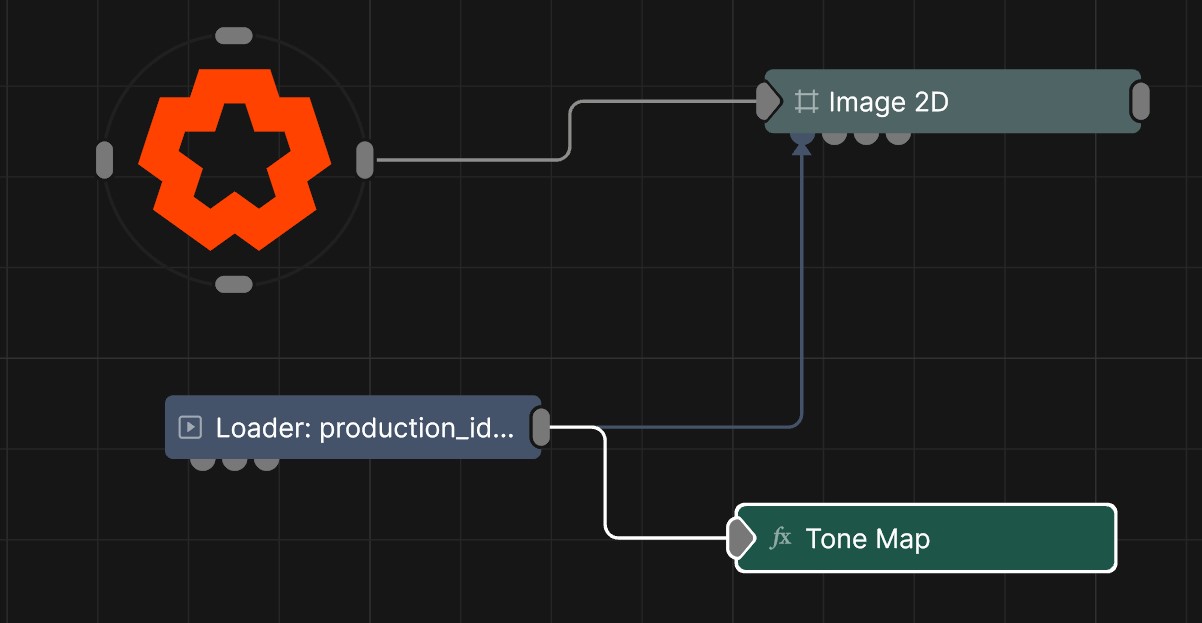Click the Image 2D right output port
Viewport: 1202px width, 623px height.
pyautogui.click(x=1139, y=101)
